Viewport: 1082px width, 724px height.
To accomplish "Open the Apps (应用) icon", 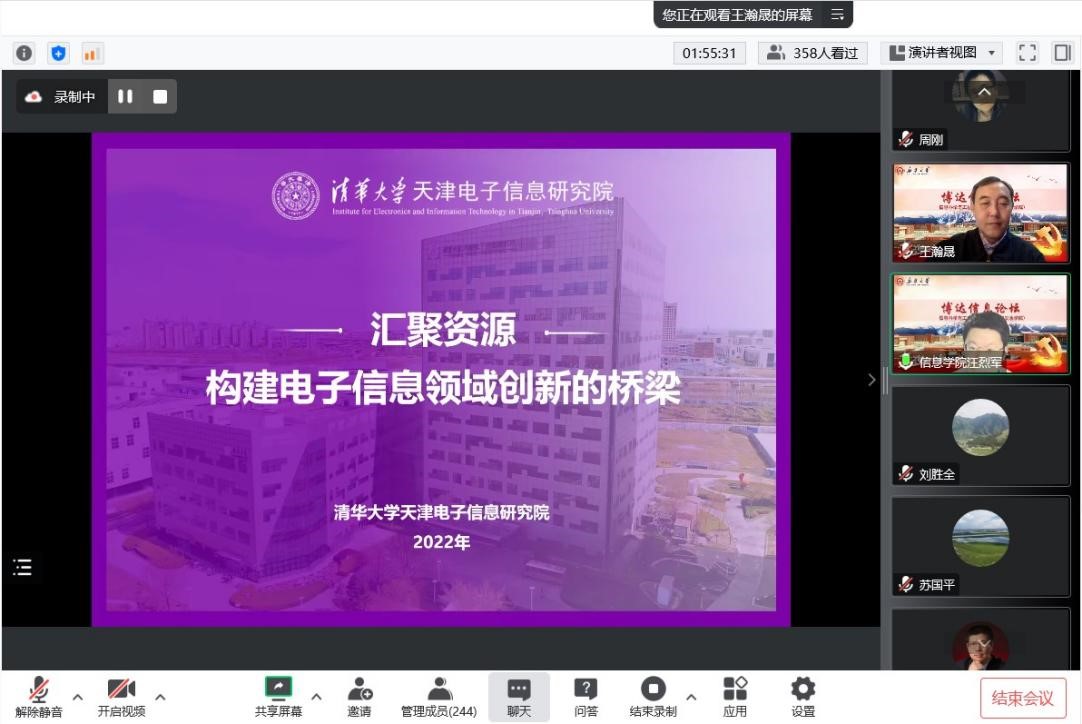I will click(735, 697).
